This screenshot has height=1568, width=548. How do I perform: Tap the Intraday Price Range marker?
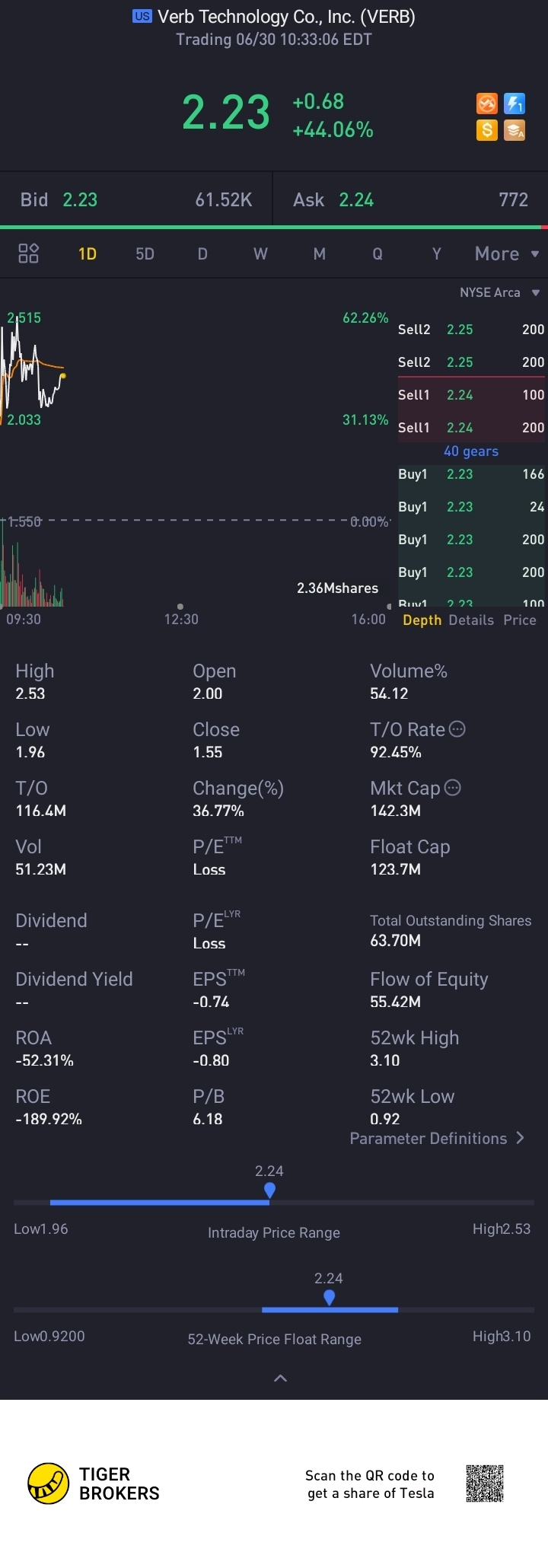tap(269, 1190)
